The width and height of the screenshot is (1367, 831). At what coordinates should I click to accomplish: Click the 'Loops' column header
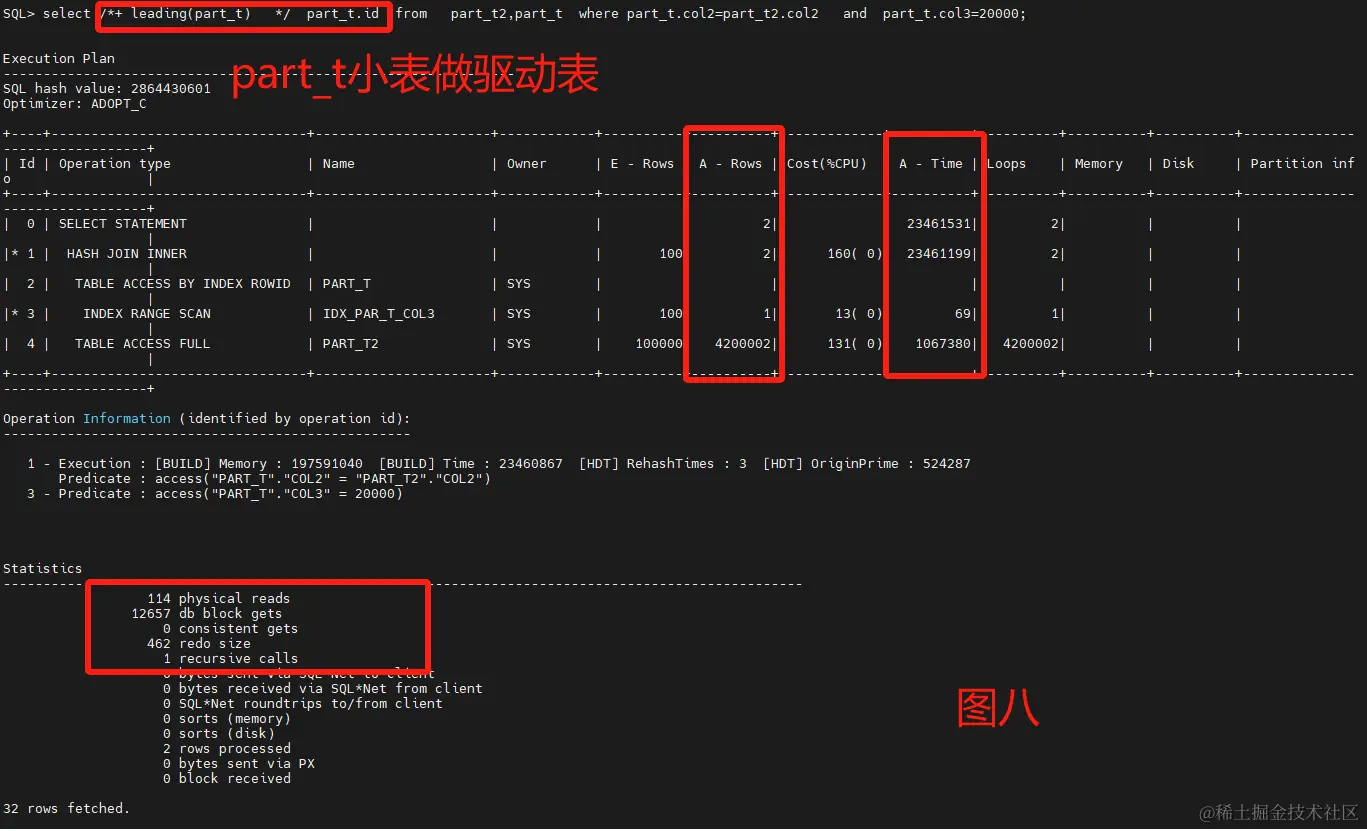click(1007, 164)
